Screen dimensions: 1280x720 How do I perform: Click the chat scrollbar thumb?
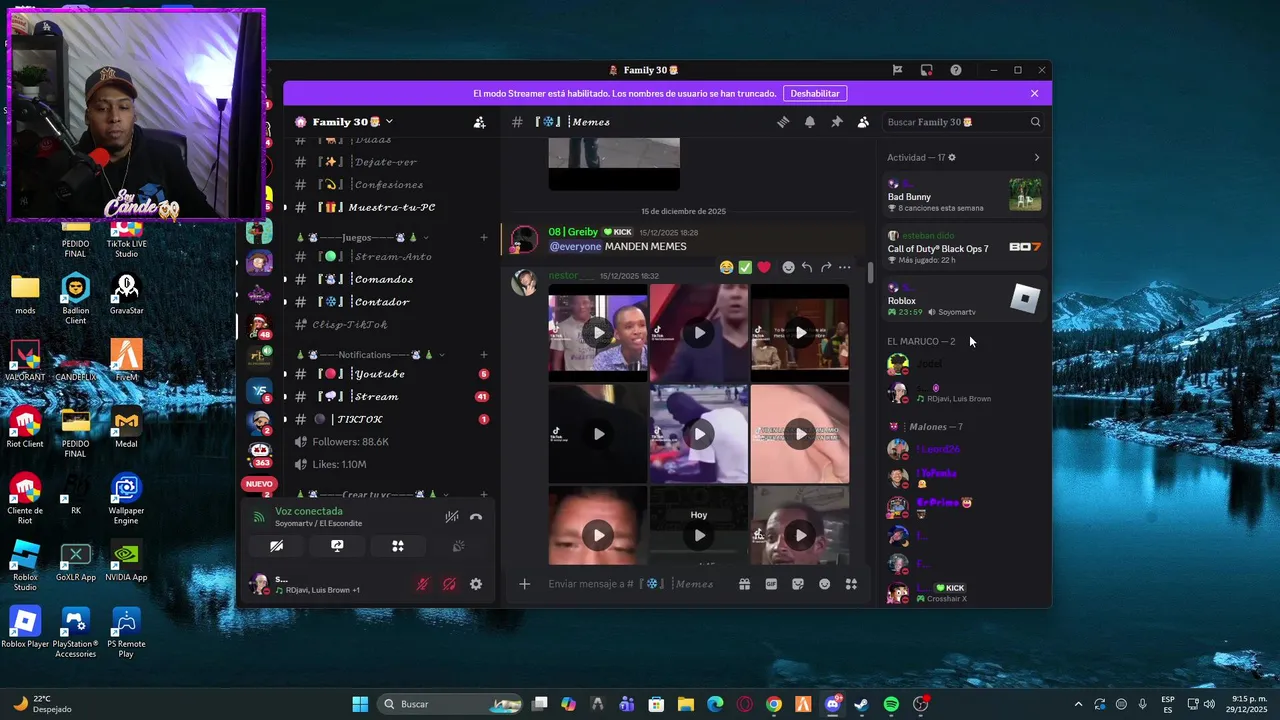870,272
